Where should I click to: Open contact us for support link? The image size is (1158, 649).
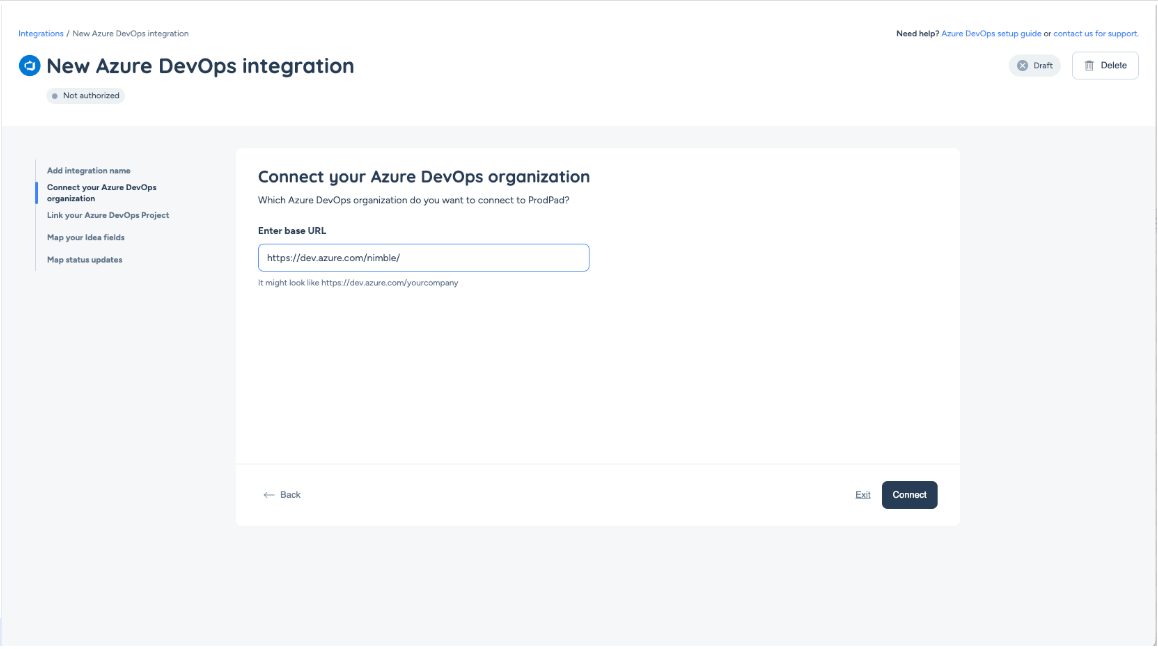1096,33
